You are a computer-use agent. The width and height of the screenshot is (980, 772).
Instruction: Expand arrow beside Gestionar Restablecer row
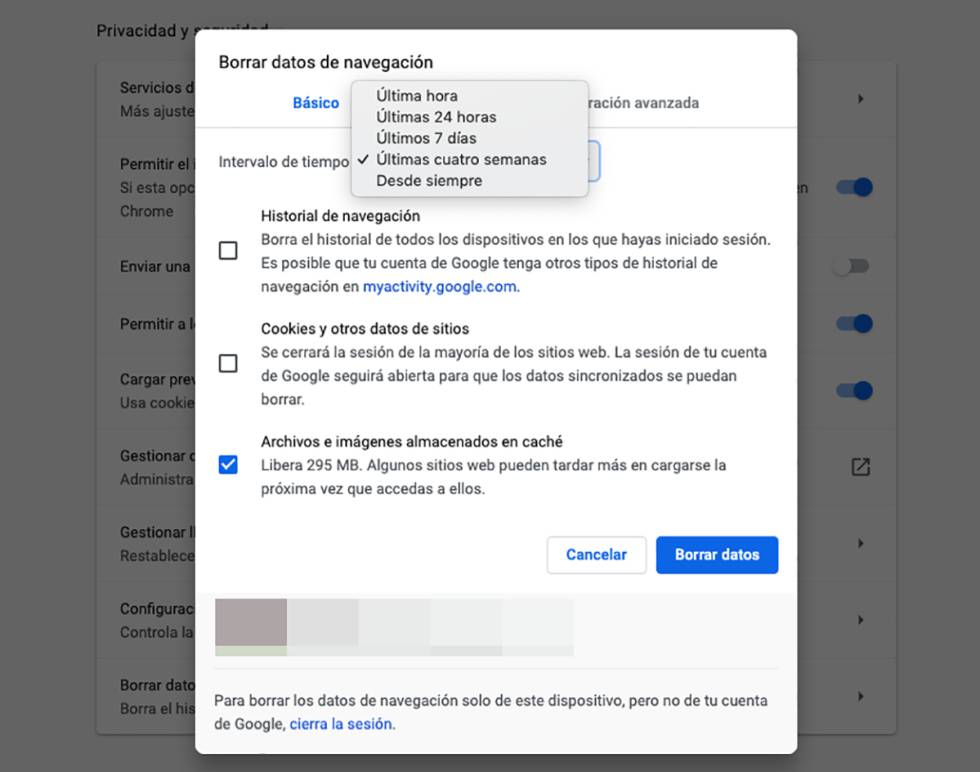[860, 543]
